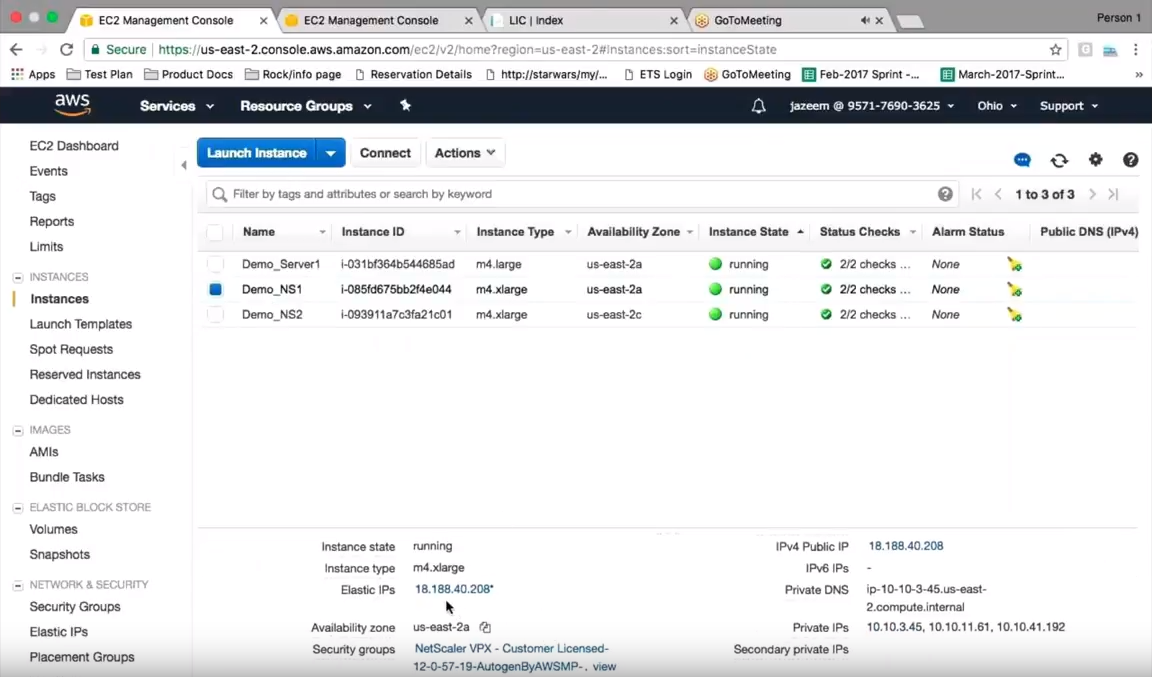1152x677 pixels.
Task: Copy availability zone using copy icon
Action: [485, 628]
